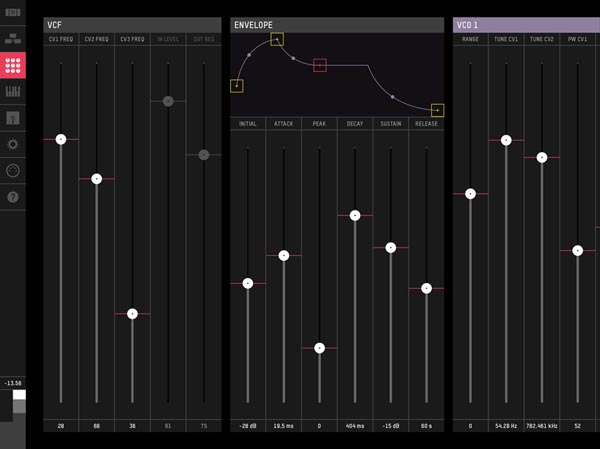Click the ATTACK slider handle
This screenshot has width=600, height=449.
pyautogui.click(x=284, y=255)
